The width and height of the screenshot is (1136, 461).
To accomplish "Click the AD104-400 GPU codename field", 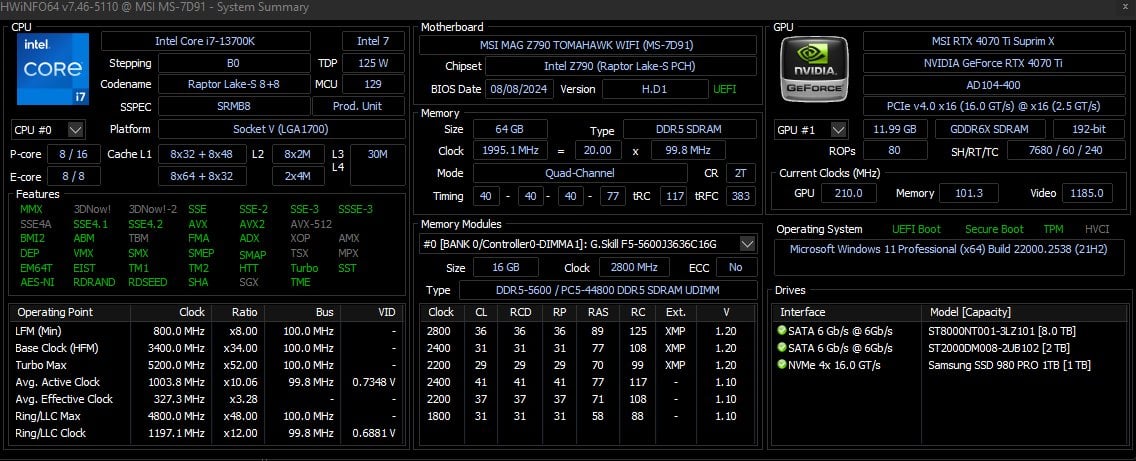I will coord(992,85).
